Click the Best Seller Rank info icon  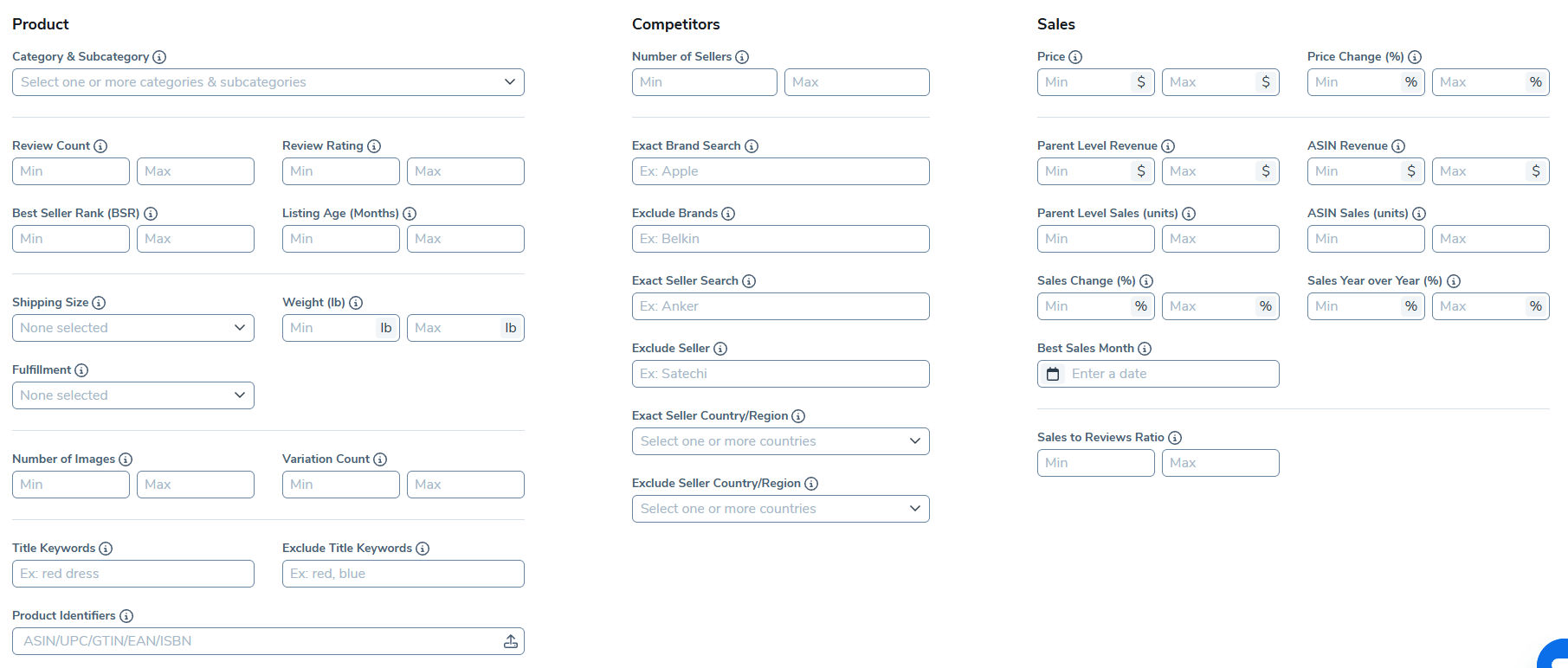click(x=151, y=214)
